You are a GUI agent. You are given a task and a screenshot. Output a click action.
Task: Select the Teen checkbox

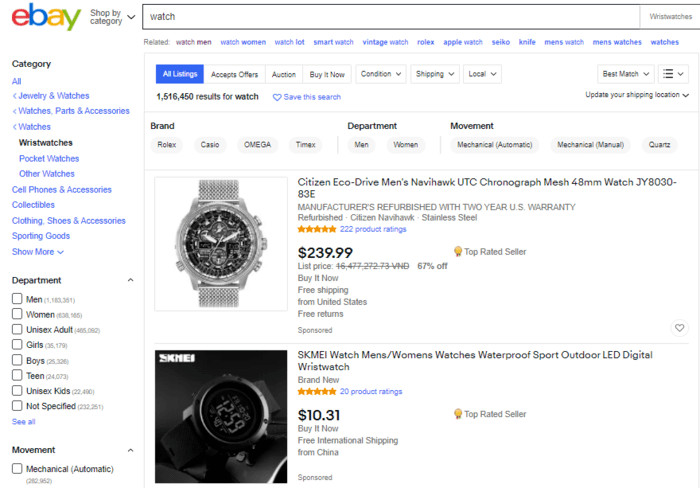point(17,375)
